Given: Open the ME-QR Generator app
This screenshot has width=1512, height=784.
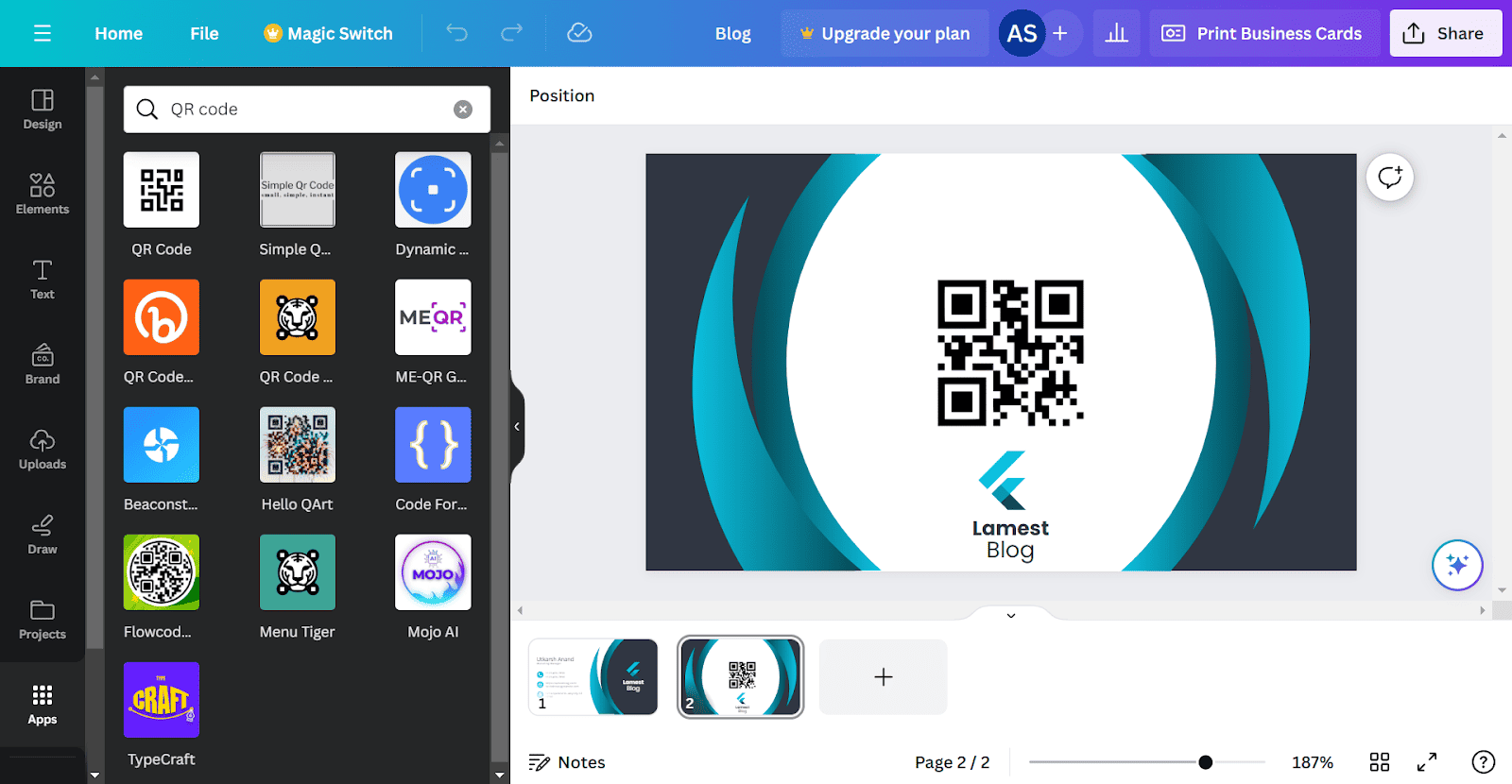Looking at the screenshot, I should (x=433, y=317).
